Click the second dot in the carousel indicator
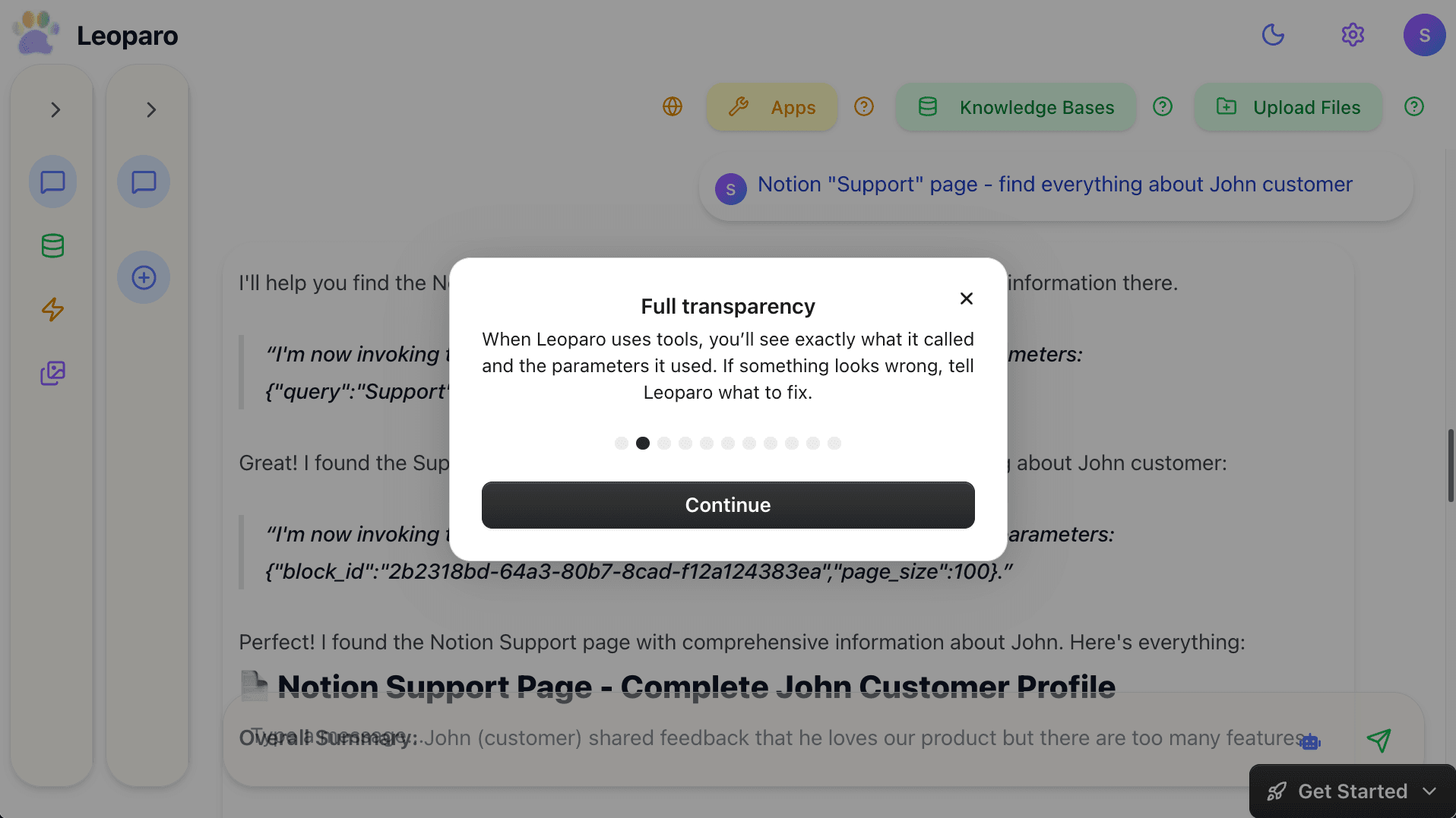This screenshot has width=1456, height=818. 643,443
